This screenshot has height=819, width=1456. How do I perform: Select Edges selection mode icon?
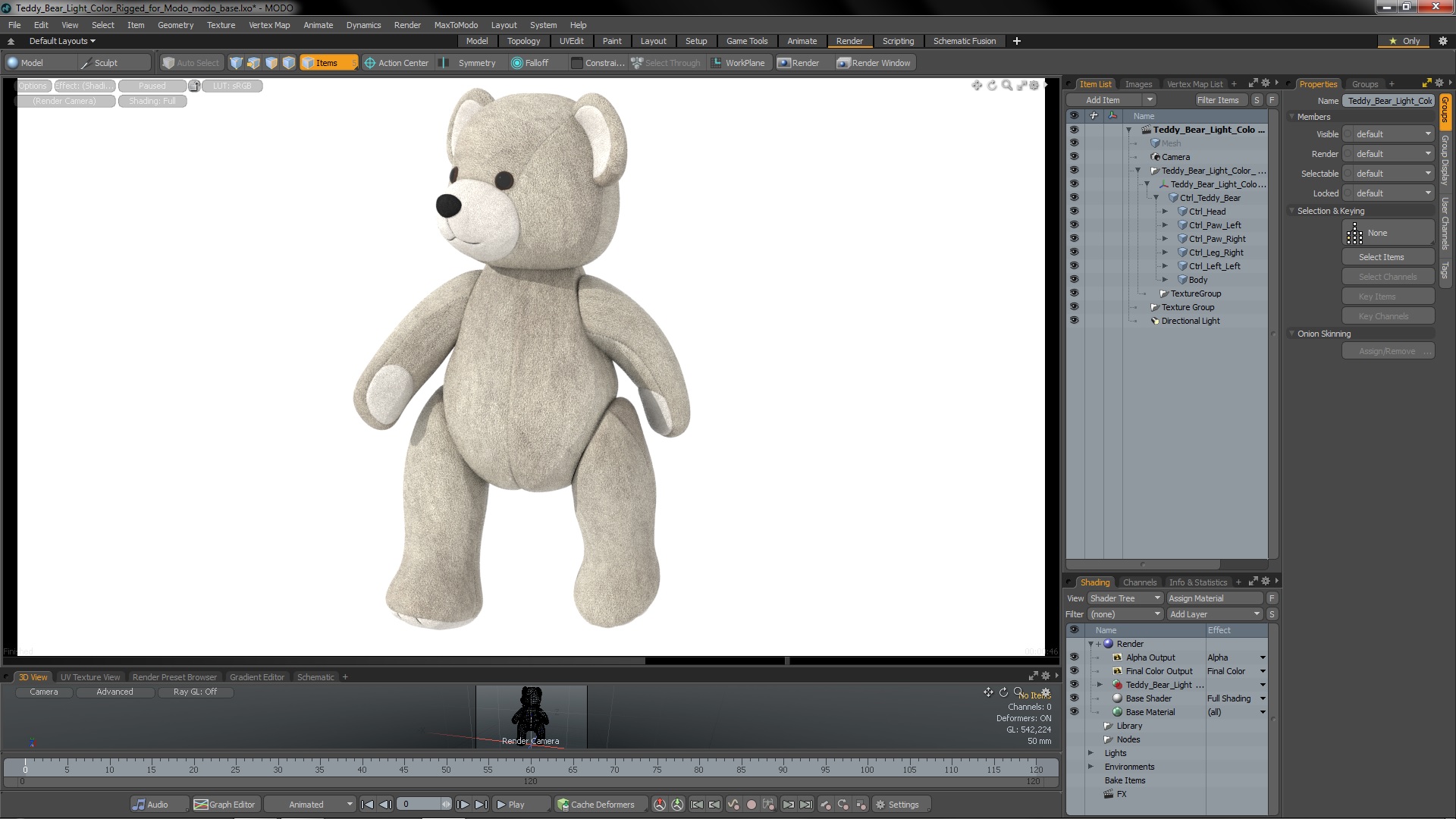point(253,63)
